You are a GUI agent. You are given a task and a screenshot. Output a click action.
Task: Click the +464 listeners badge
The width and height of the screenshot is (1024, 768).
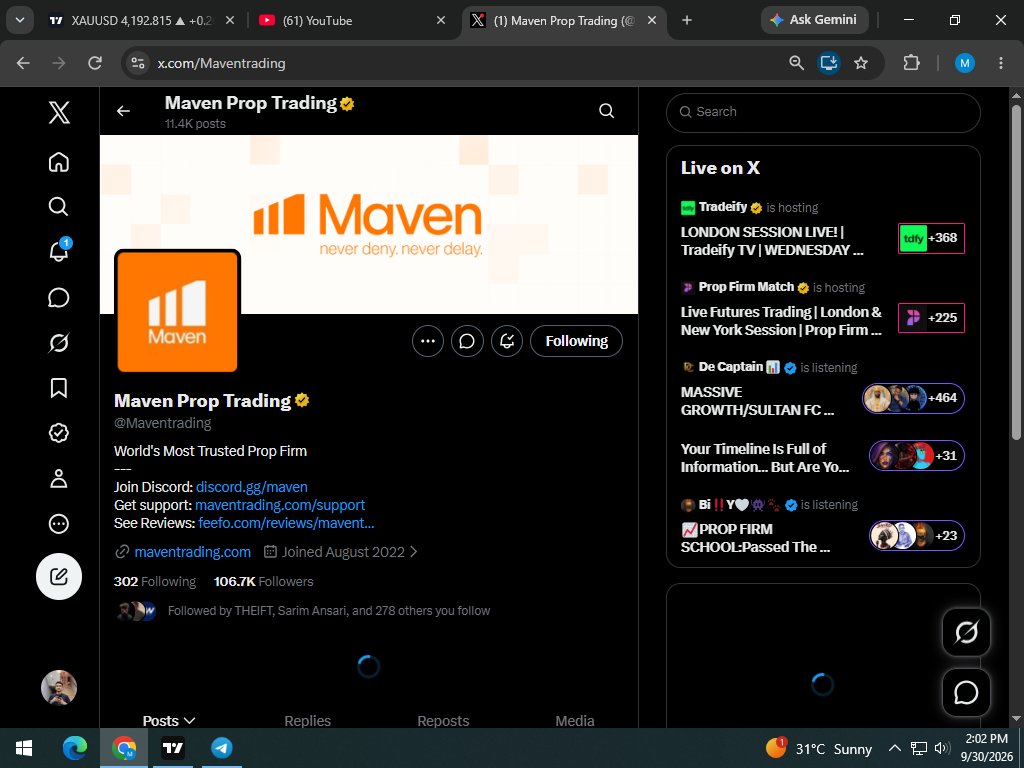[914, 398]
